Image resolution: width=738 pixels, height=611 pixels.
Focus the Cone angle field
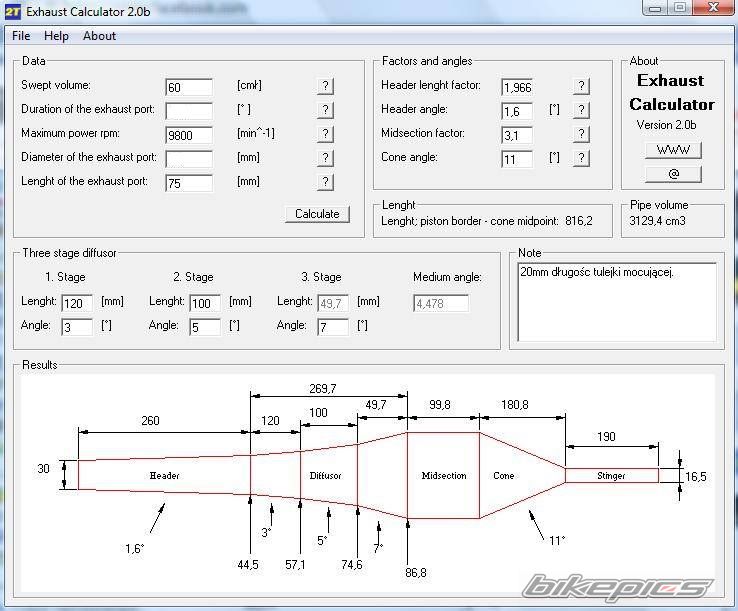517,160
